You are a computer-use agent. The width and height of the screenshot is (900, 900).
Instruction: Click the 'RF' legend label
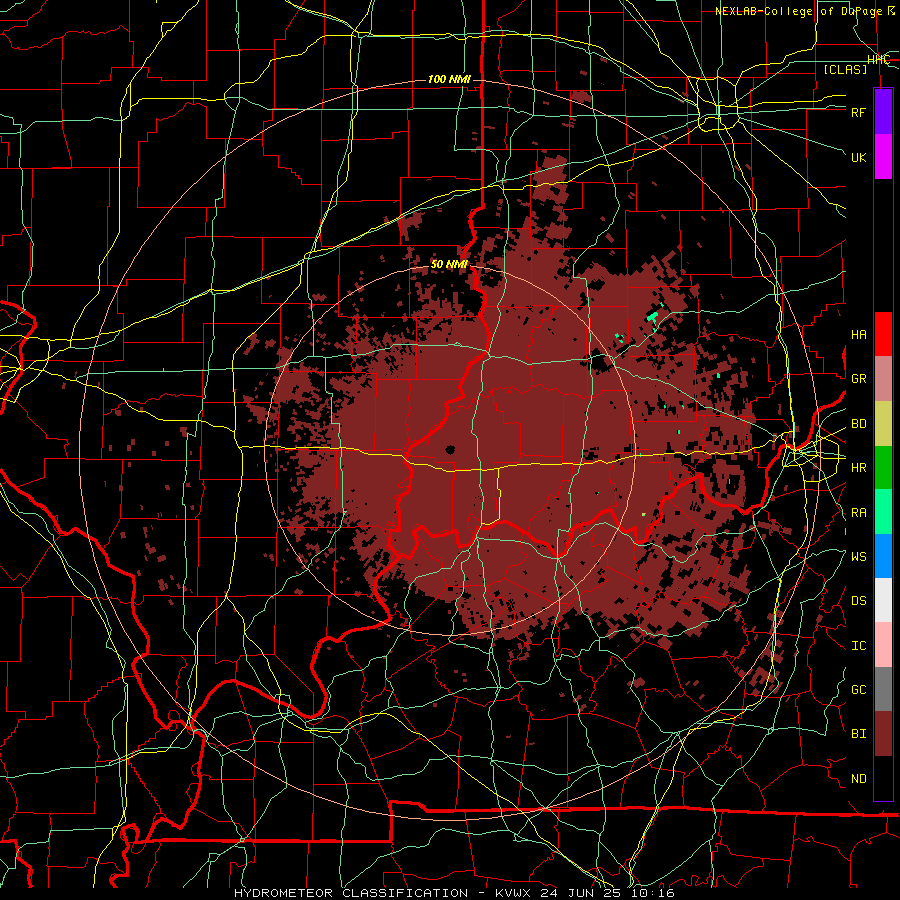[x=859, y=112]
